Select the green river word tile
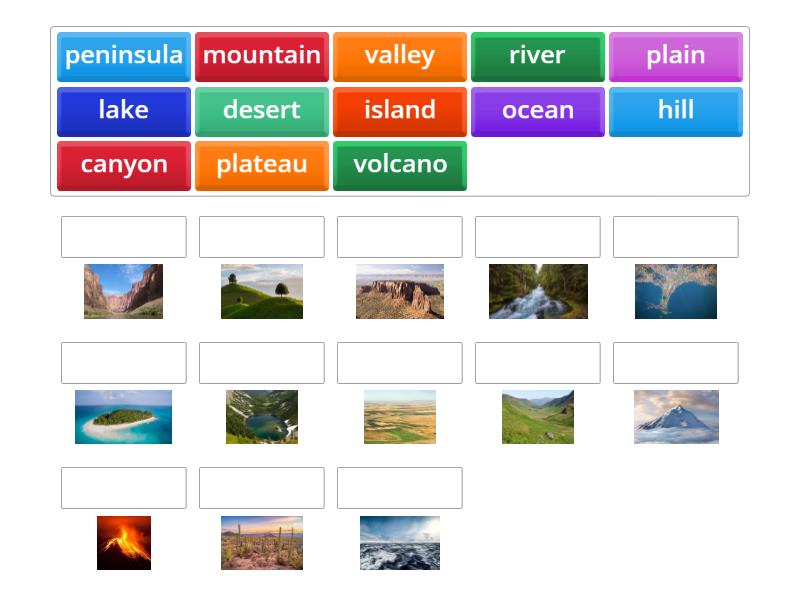Image resolution: width=800 pixels, height=600 pixels. tap(537, 56)
